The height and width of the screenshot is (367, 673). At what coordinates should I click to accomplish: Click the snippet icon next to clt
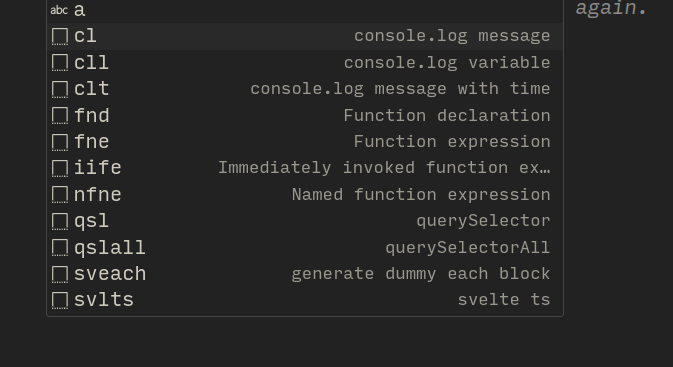[60, 89]
